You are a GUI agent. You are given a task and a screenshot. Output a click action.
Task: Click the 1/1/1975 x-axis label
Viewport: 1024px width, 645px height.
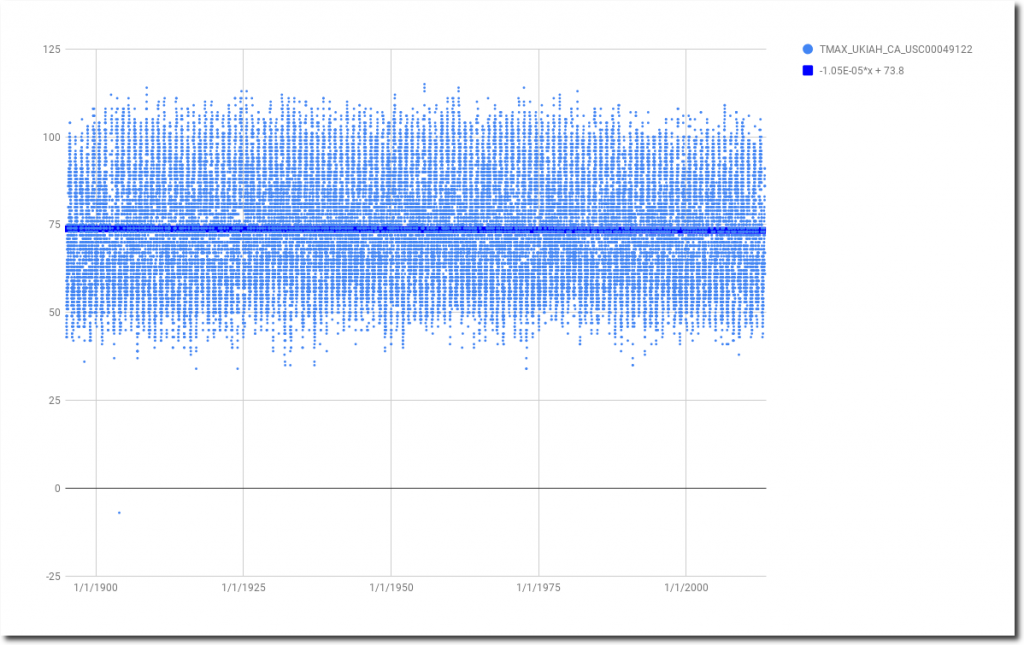point(539,588)
